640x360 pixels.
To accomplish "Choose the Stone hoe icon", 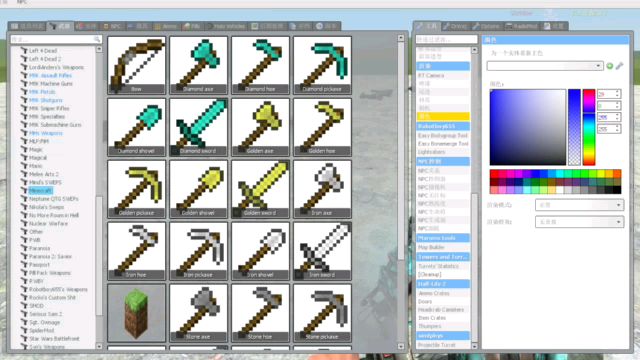I will (260, 313).
